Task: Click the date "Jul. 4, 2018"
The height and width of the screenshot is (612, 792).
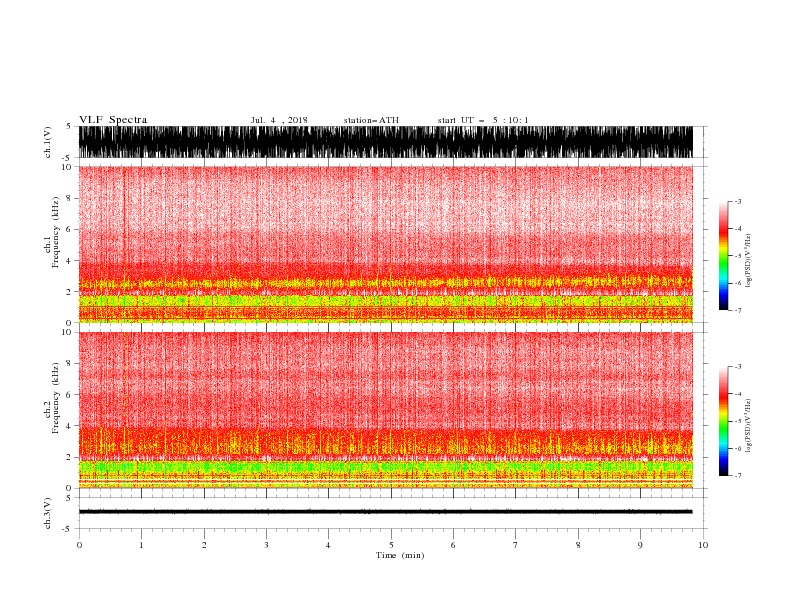Action: 279,120
